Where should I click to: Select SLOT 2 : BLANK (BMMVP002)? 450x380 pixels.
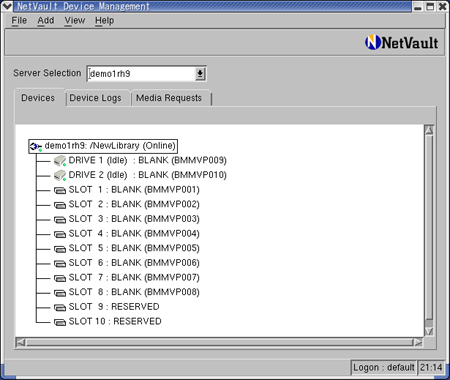point(127,204)
